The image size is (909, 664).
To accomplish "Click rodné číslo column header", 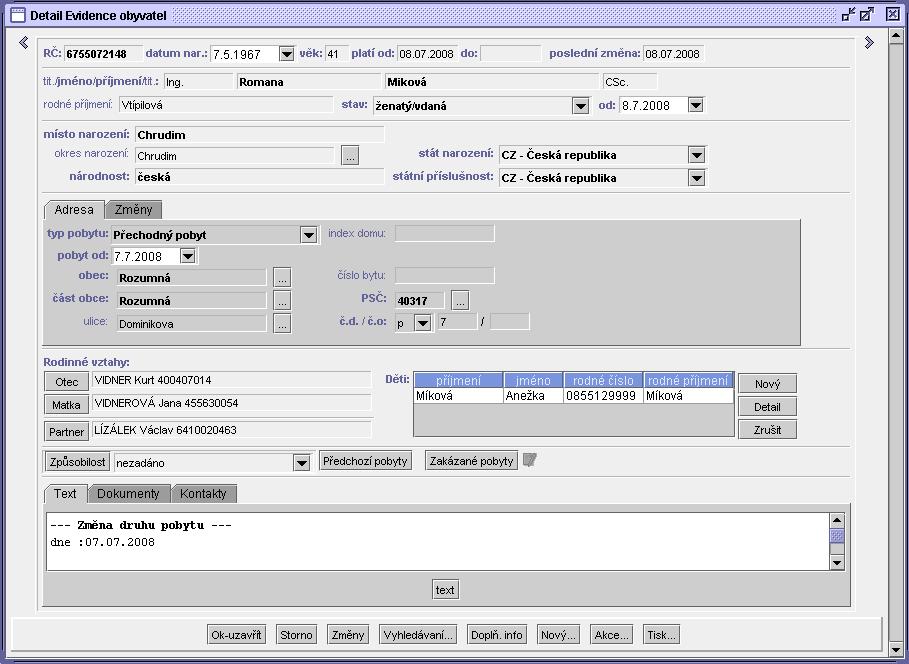I will click(x=603, y=380).
